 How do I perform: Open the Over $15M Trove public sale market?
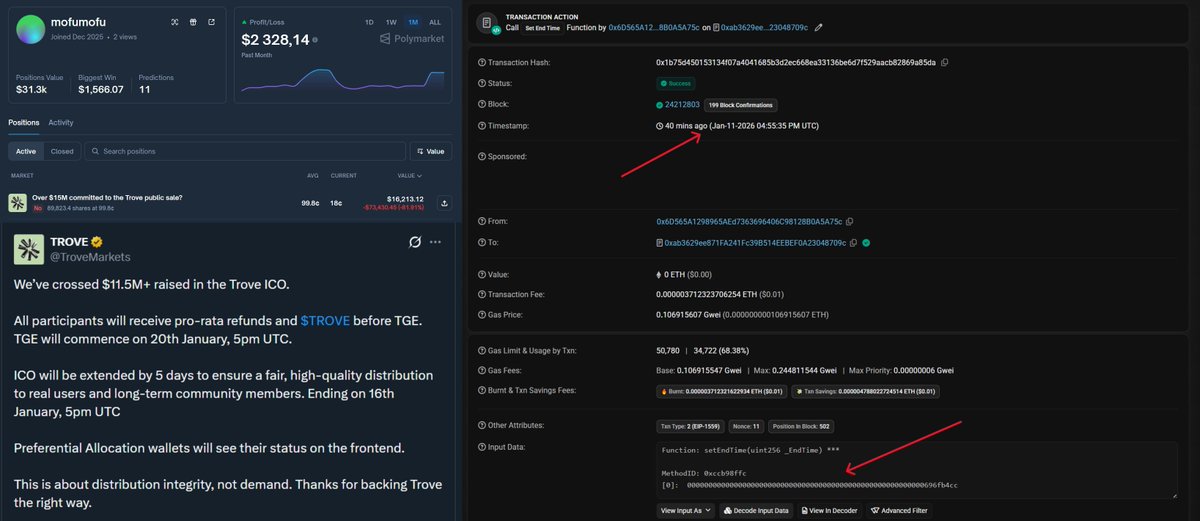click(x=107, y=198)
